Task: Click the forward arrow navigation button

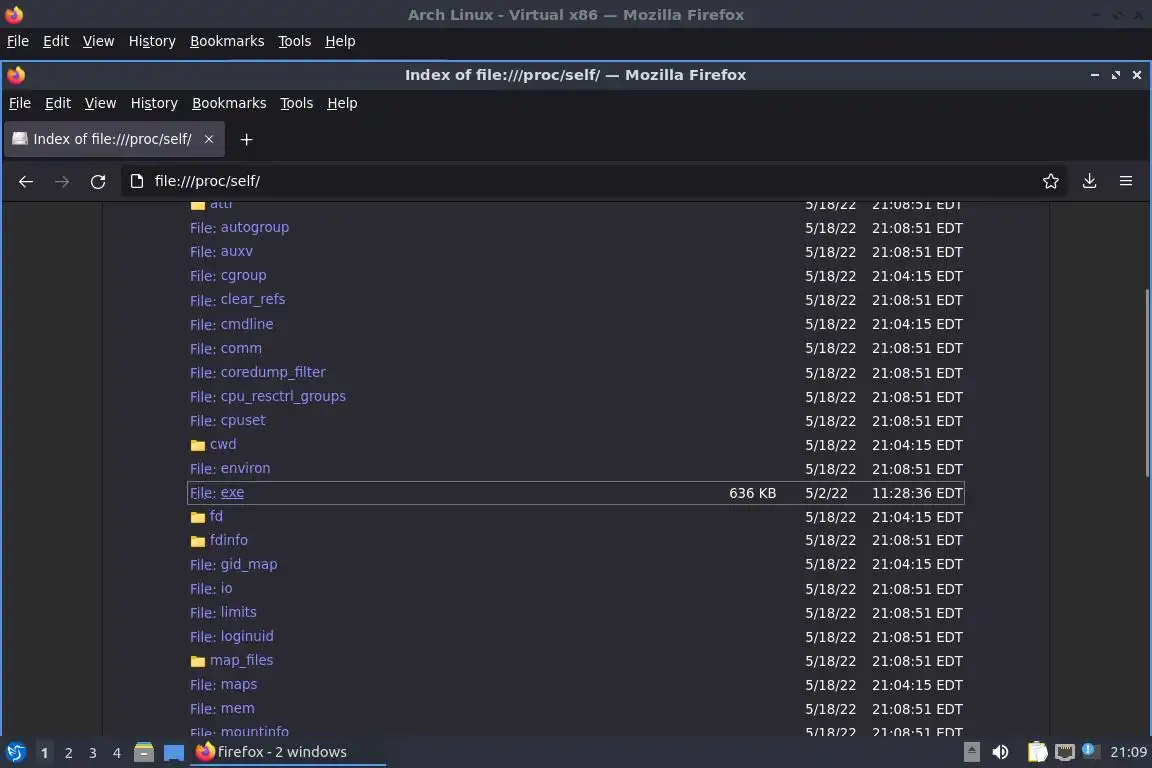Action: pyautogui.click(x=62, y=182)
